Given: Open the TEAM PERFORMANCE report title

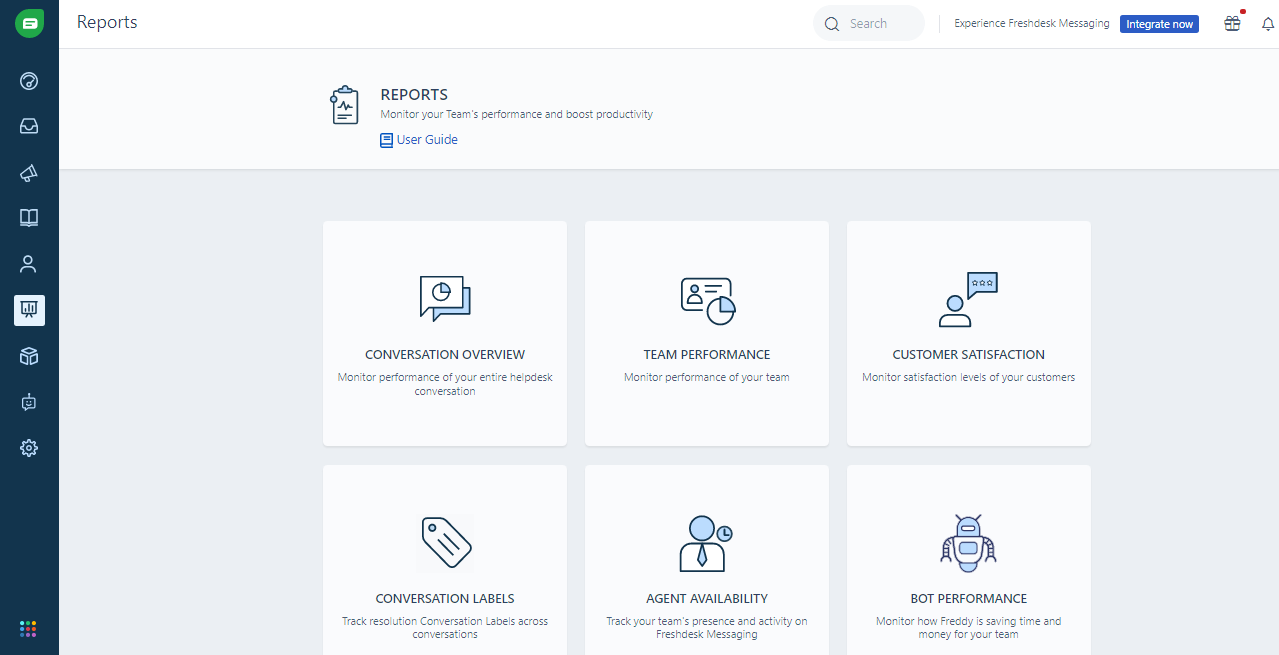Looking at the screenshot, I should point(707,355).
